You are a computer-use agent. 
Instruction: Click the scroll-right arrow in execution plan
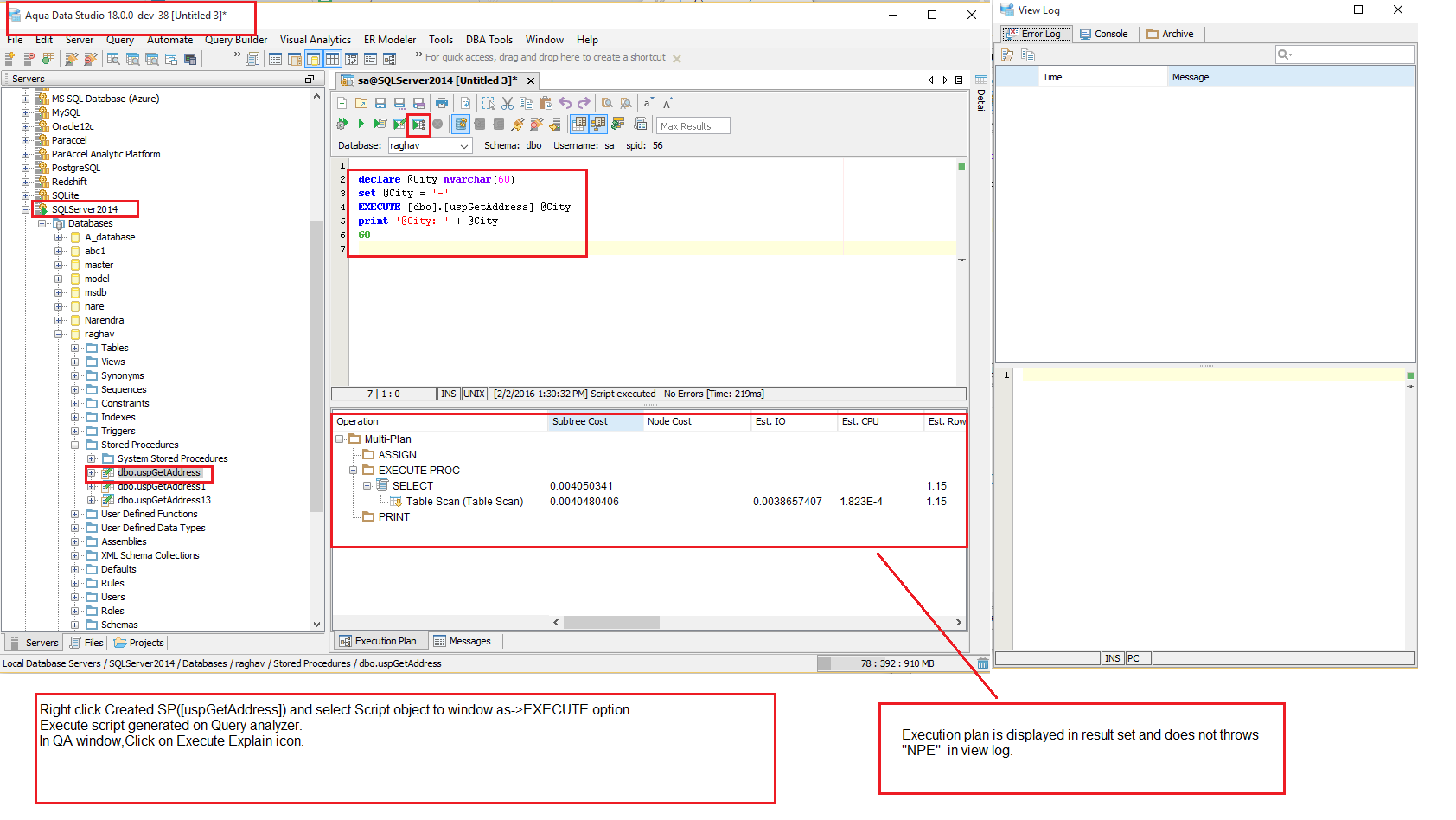[x=958, y=623]
